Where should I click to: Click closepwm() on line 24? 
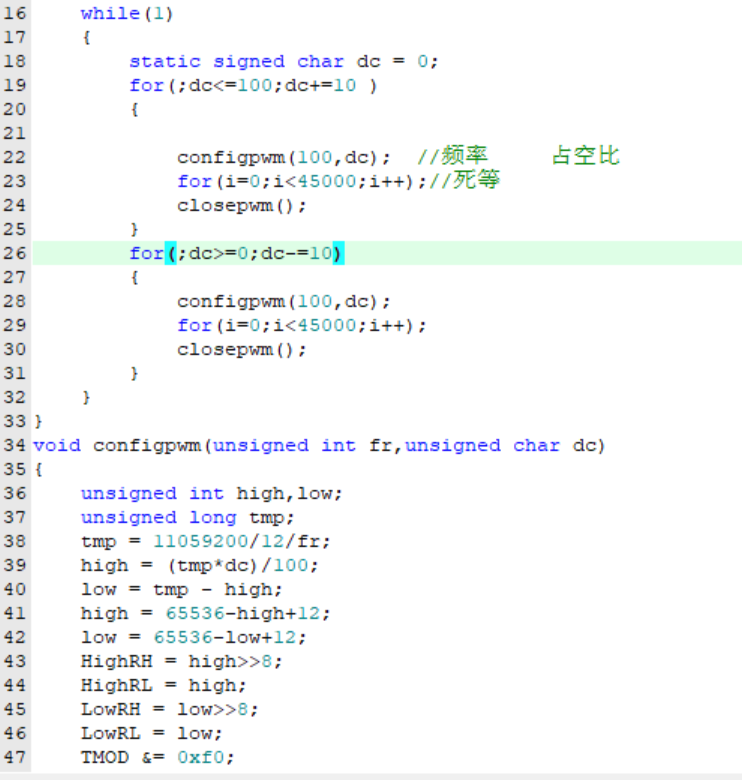coord(242,205)
